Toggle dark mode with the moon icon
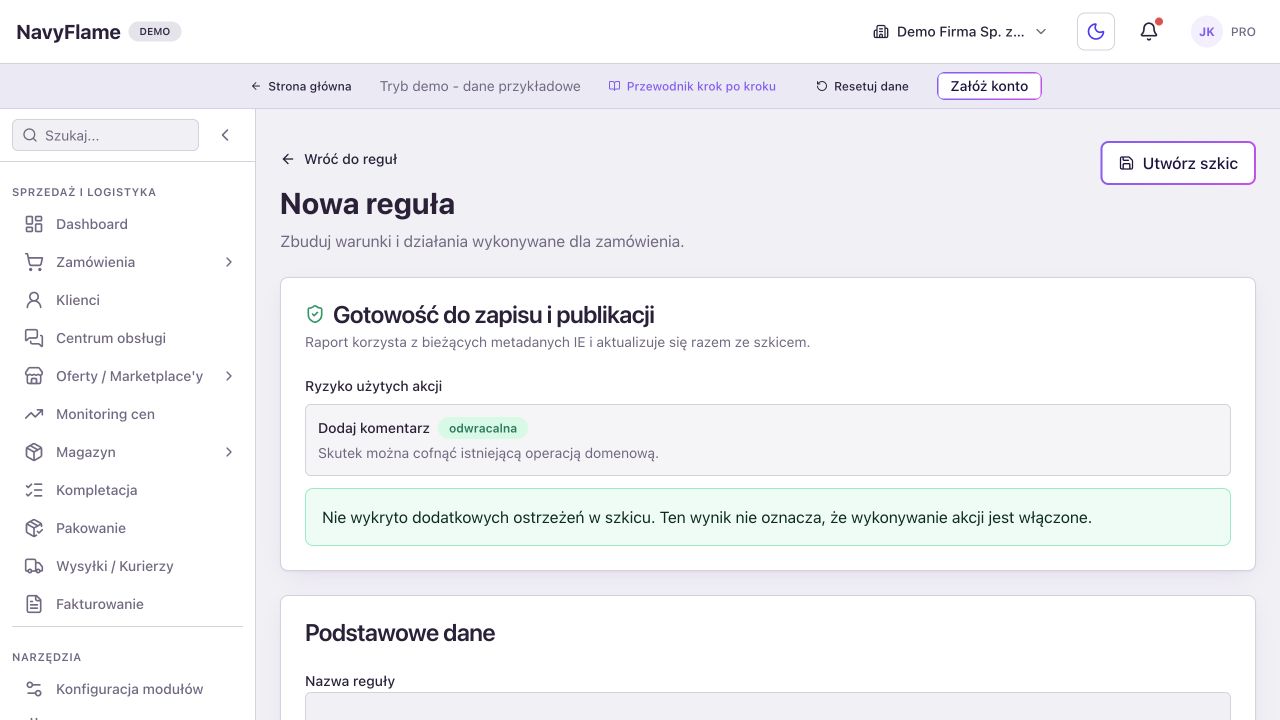The width and height of the screenshot is (1280, 720). click(x=1096, y=32)
